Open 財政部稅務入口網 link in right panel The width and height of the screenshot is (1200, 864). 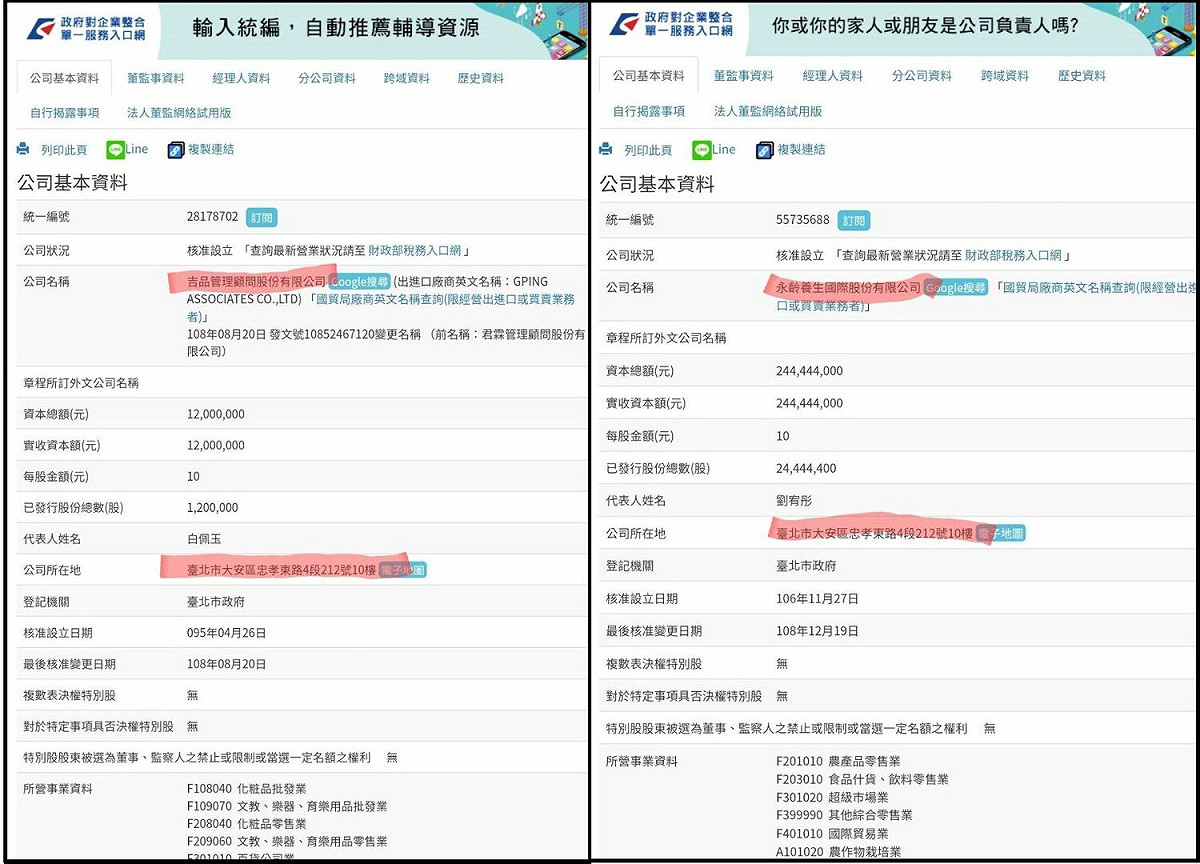point(1012,255)
